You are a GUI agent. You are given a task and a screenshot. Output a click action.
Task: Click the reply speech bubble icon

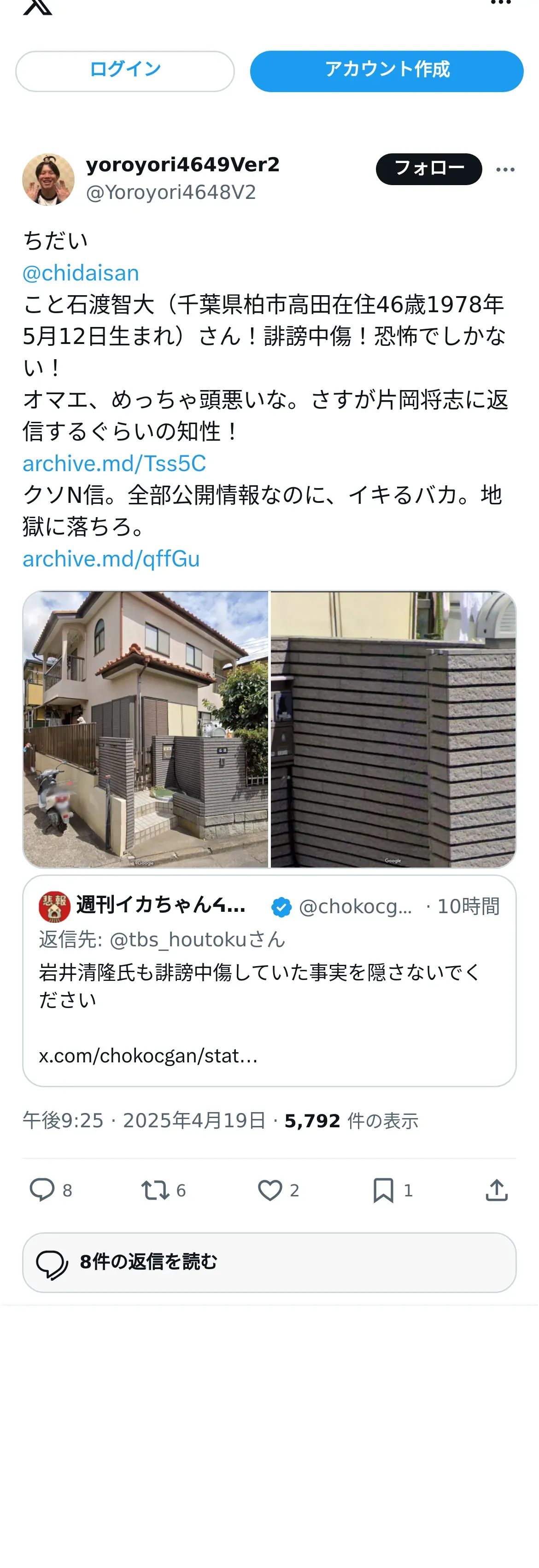pyautogui.click(x=42, y=1189)
